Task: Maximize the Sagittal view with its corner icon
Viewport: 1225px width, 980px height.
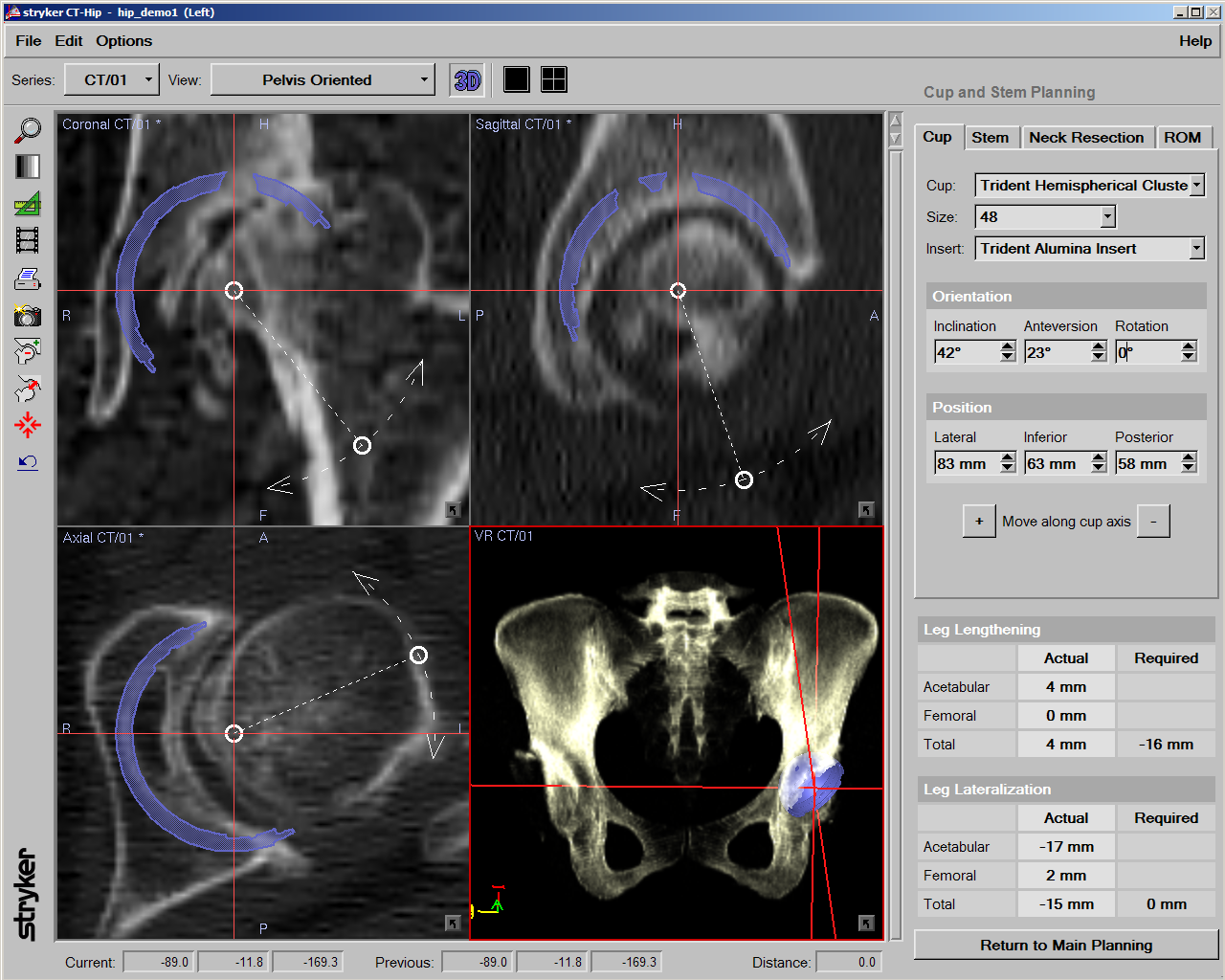Action: click(x=866, y=510)
